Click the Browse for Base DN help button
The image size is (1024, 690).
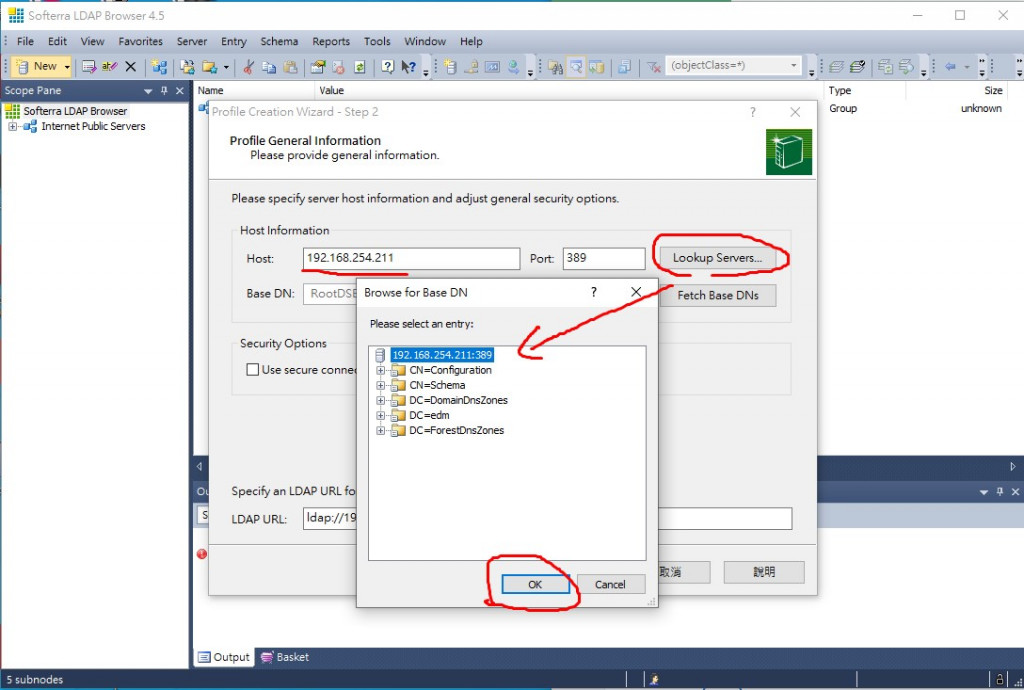point(593,292)
